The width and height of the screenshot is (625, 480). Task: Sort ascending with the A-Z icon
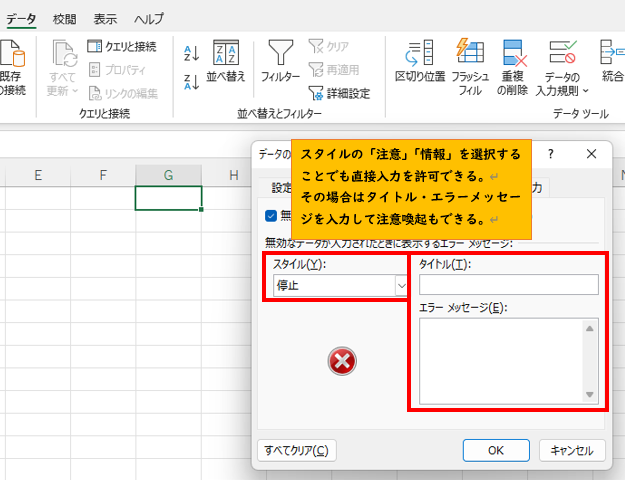coord(191,53)
